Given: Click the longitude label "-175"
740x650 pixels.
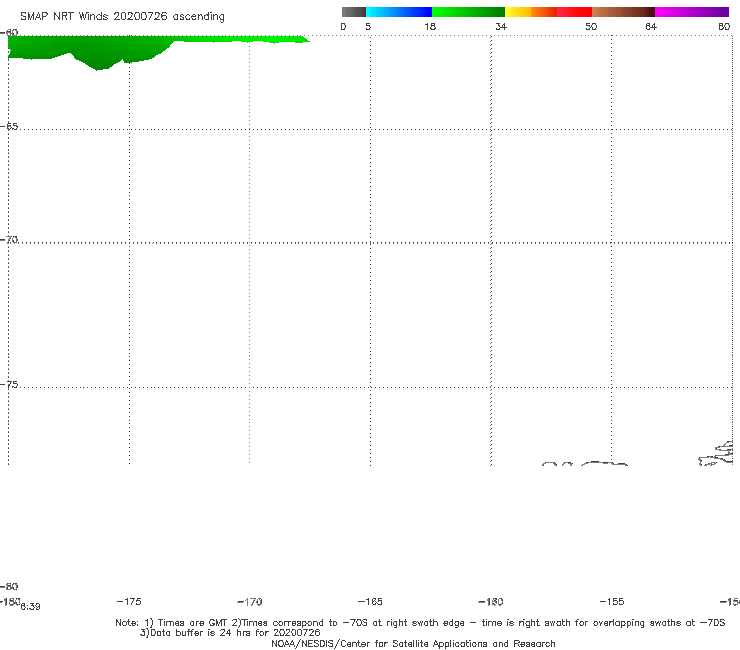Looking at the screenshot, I should coord(129,601).
